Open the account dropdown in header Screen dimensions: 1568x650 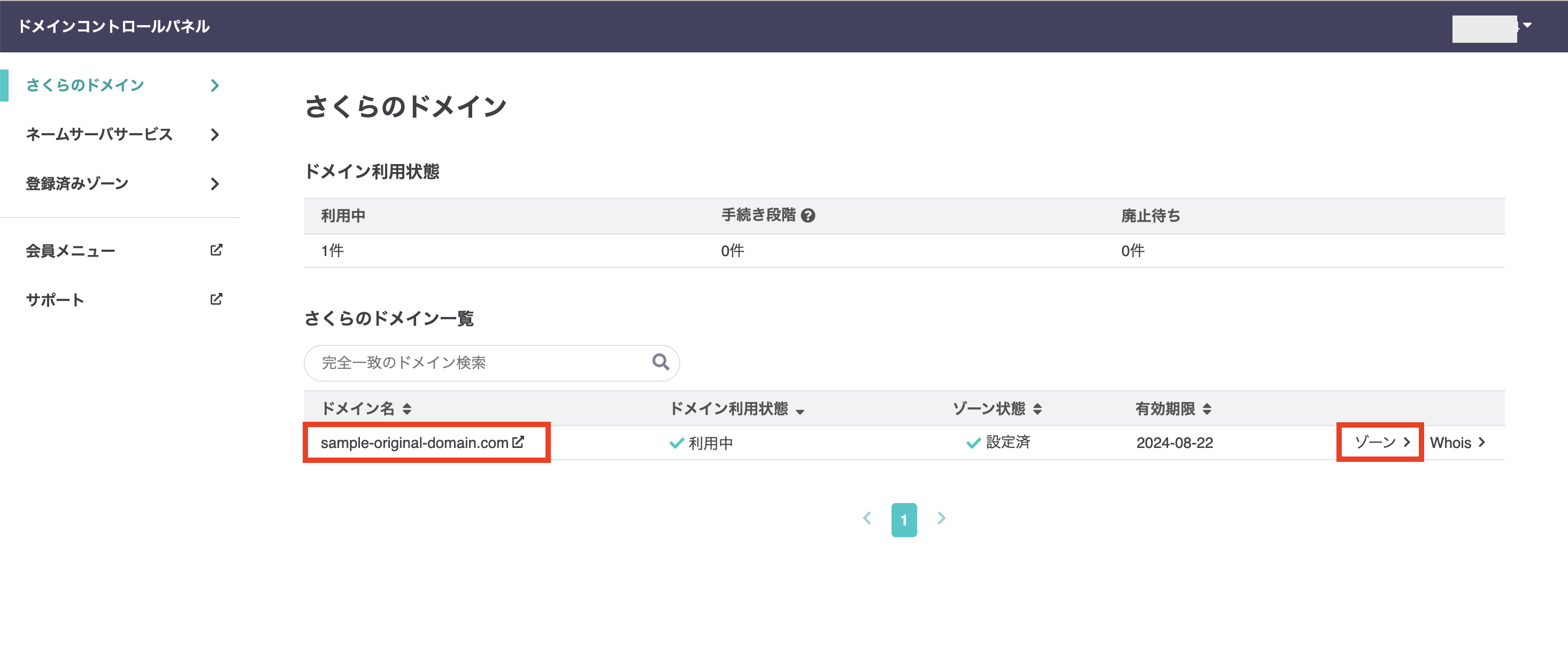[1527, 26]
